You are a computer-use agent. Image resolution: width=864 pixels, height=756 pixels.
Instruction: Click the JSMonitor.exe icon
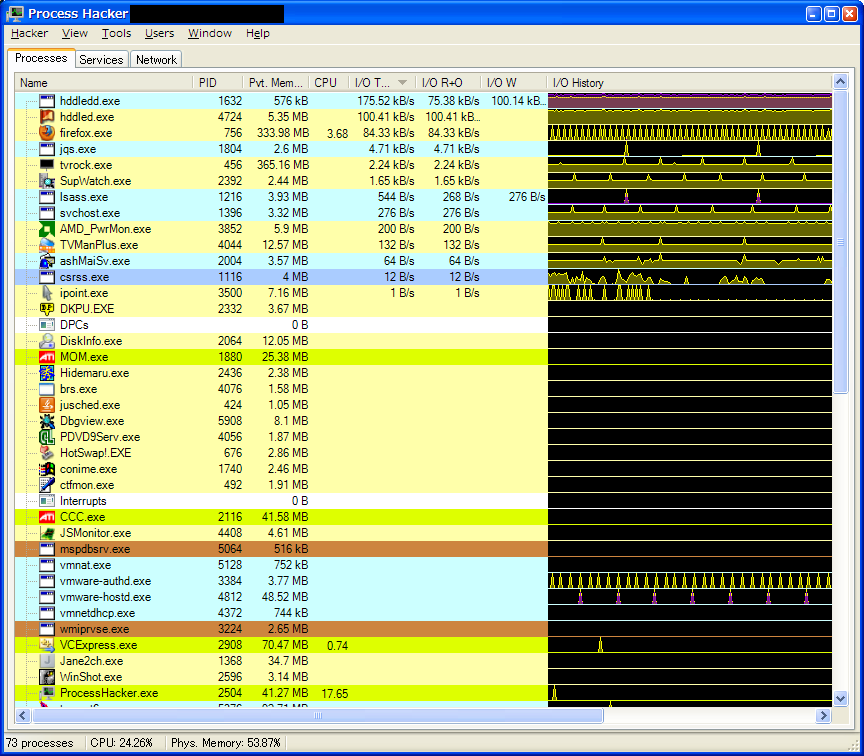[x=47, y=533]
